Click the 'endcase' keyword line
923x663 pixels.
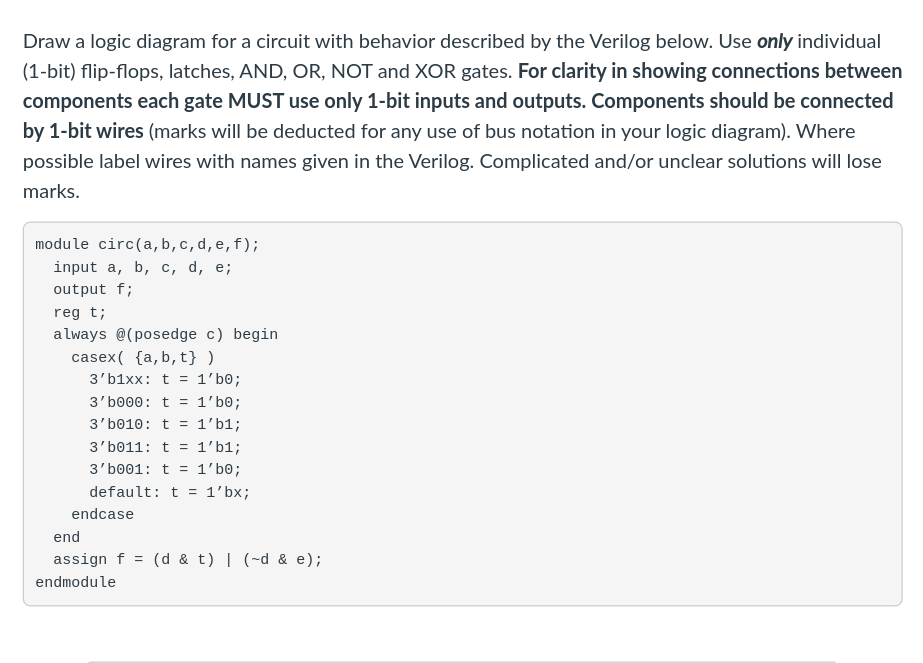(102, 515)
